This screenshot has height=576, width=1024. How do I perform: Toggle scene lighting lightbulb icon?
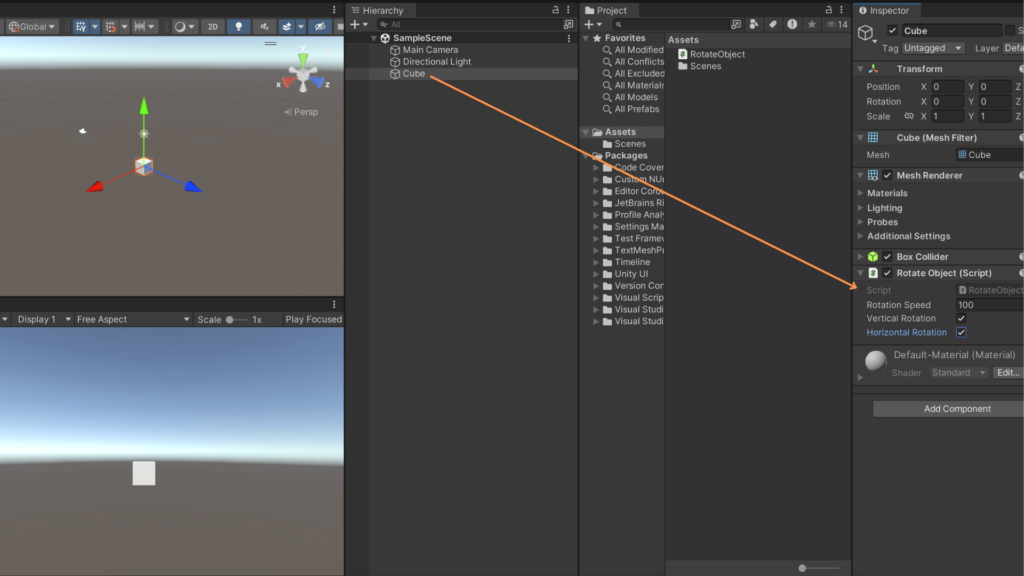tap(238, 27)
